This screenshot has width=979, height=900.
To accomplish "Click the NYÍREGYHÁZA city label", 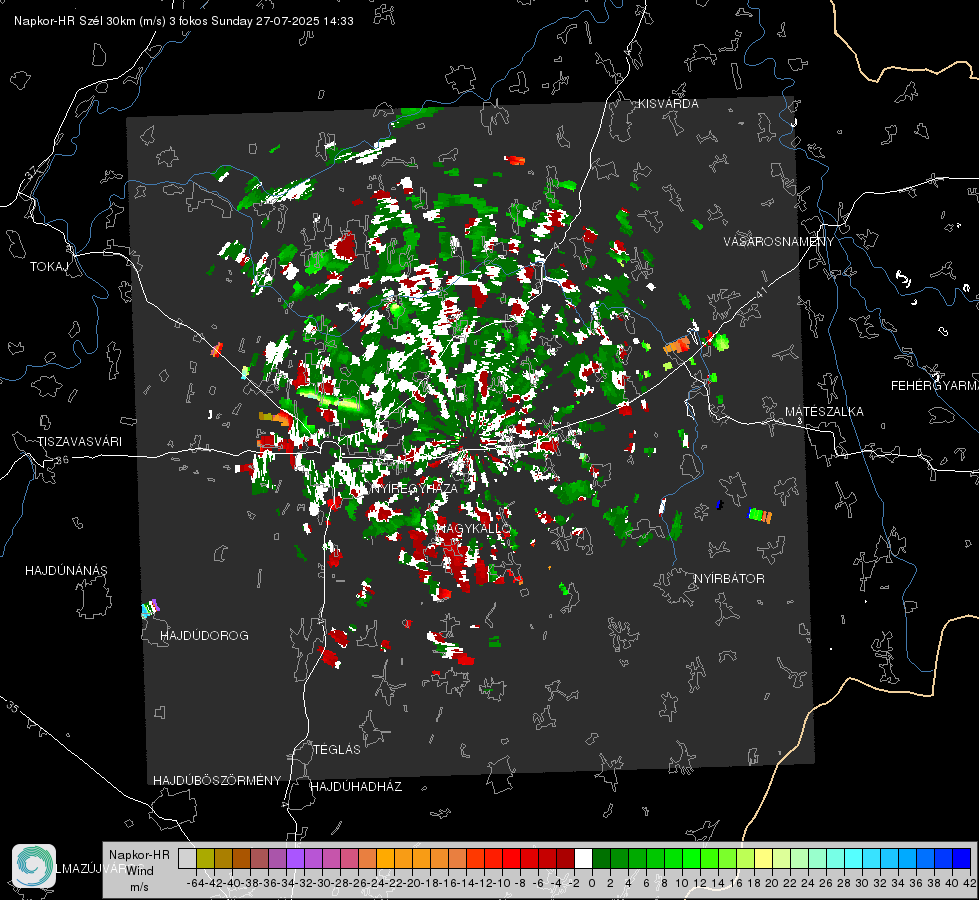I will tap(415, 488).
